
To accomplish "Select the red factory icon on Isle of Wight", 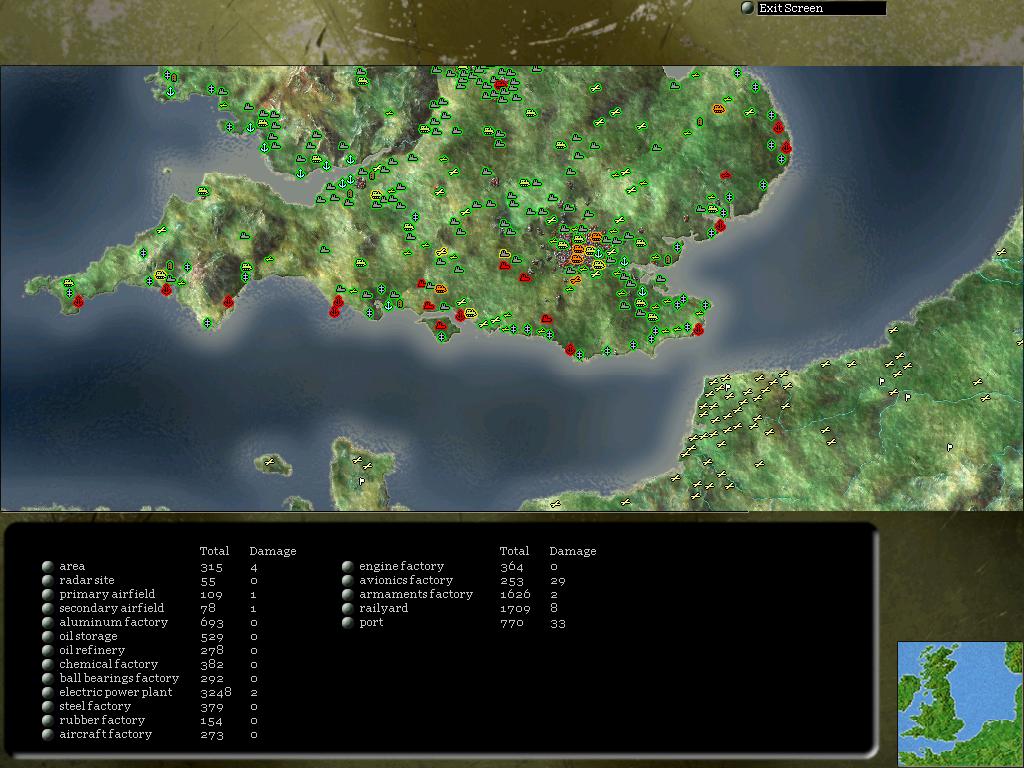I will tap(441, 325).
